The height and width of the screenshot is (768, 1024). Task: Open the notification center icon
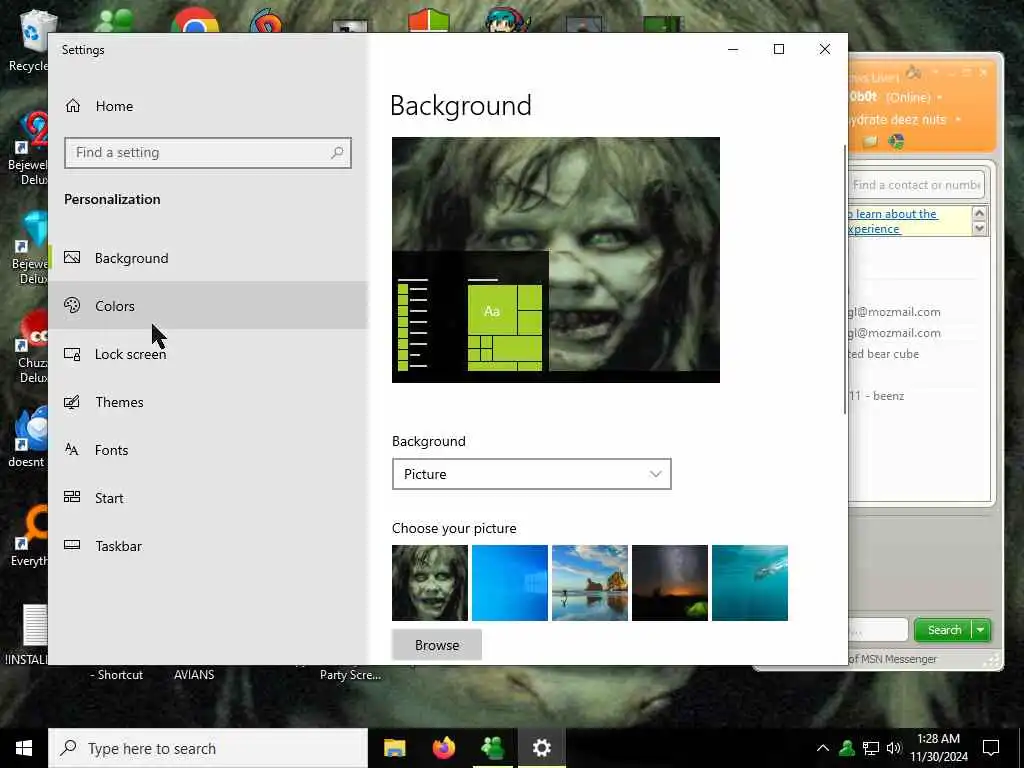[x=991, y=748]
